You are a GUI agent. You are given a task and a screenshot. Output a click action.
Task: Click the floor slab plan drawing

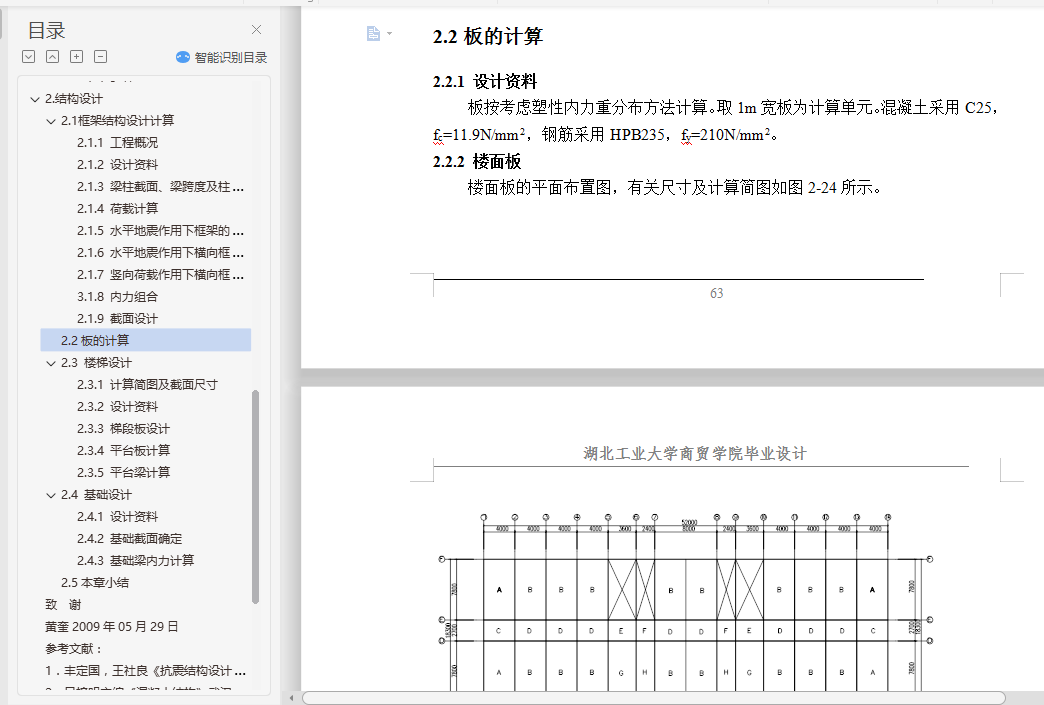pyautogui.click(x=686, y=602)
